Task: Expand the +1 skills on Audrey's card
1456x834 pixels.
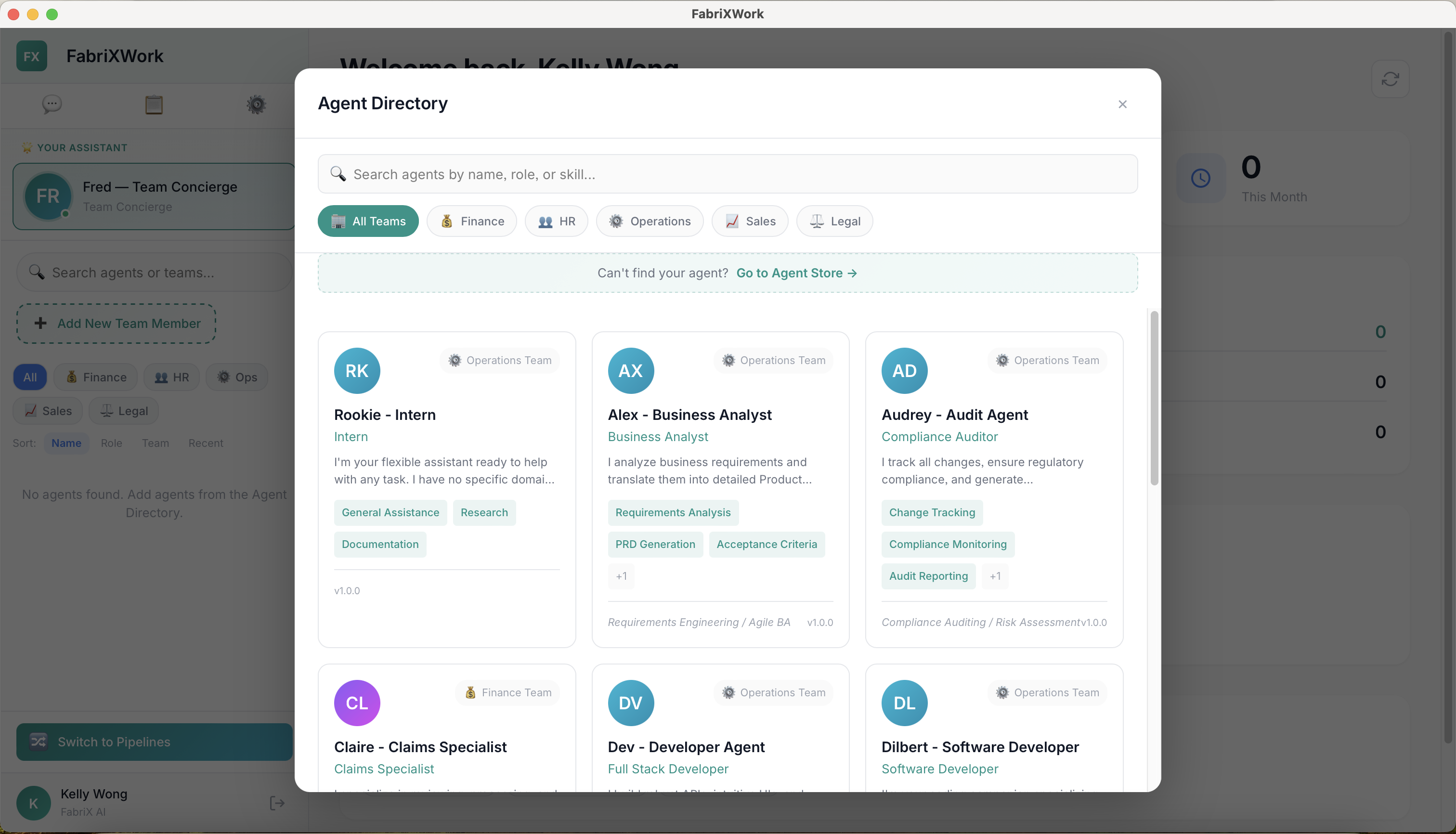Action: point(995,576)
